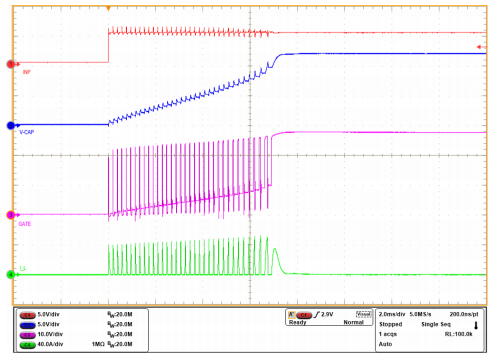Click the trigger A indicator box
498x360 pixels.
(x=292, y=314)
